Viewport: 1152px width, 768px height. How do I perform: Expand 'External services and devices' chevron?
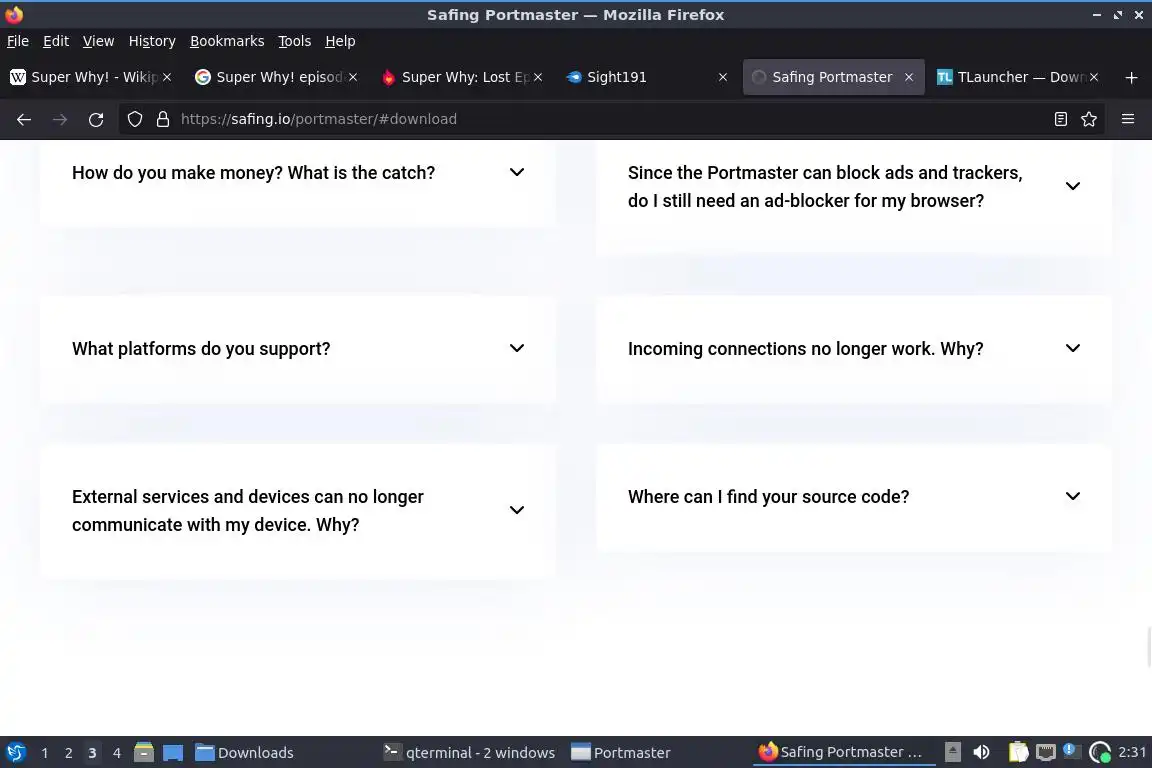click(x=517, y=510)
